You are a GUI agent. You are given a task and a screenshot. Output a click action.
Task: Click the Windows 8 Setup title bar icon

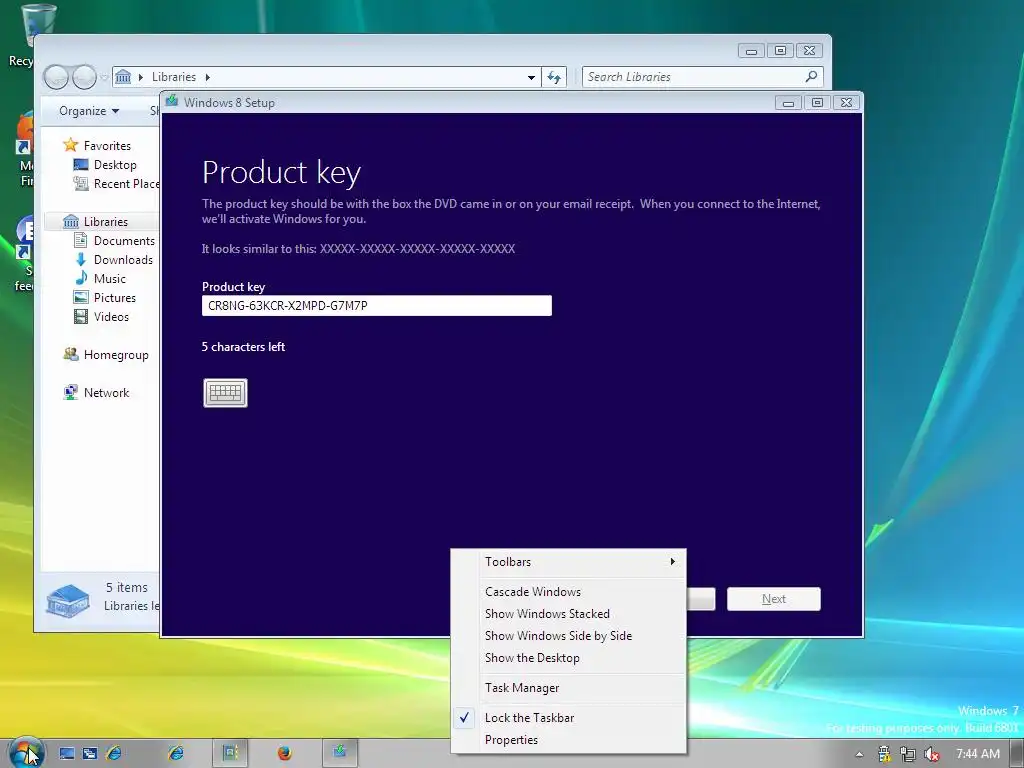[172, 102]
